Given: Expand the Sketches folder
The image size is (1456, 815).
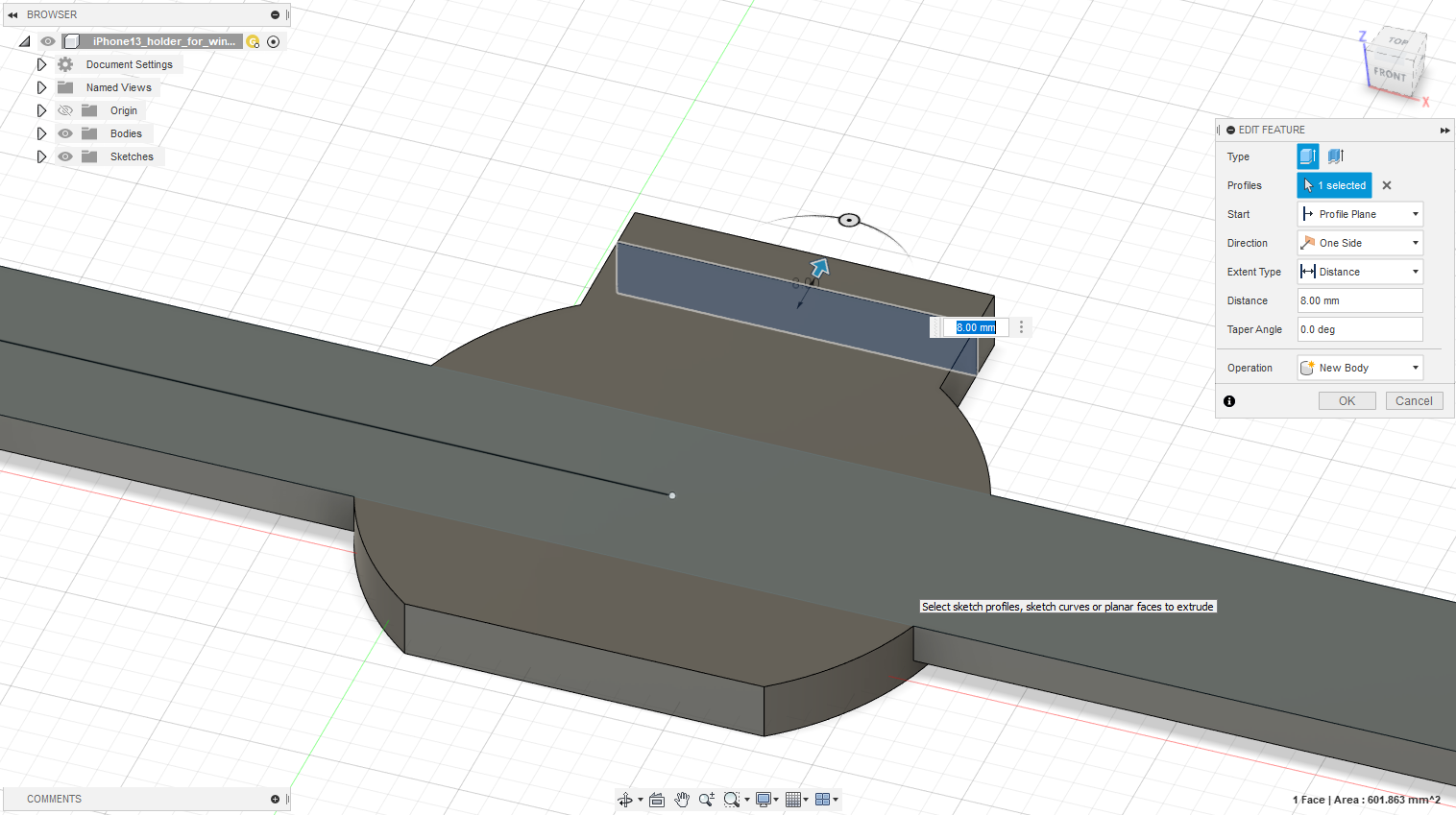Looking at the screenshot, I should click(x=41, y=156).
